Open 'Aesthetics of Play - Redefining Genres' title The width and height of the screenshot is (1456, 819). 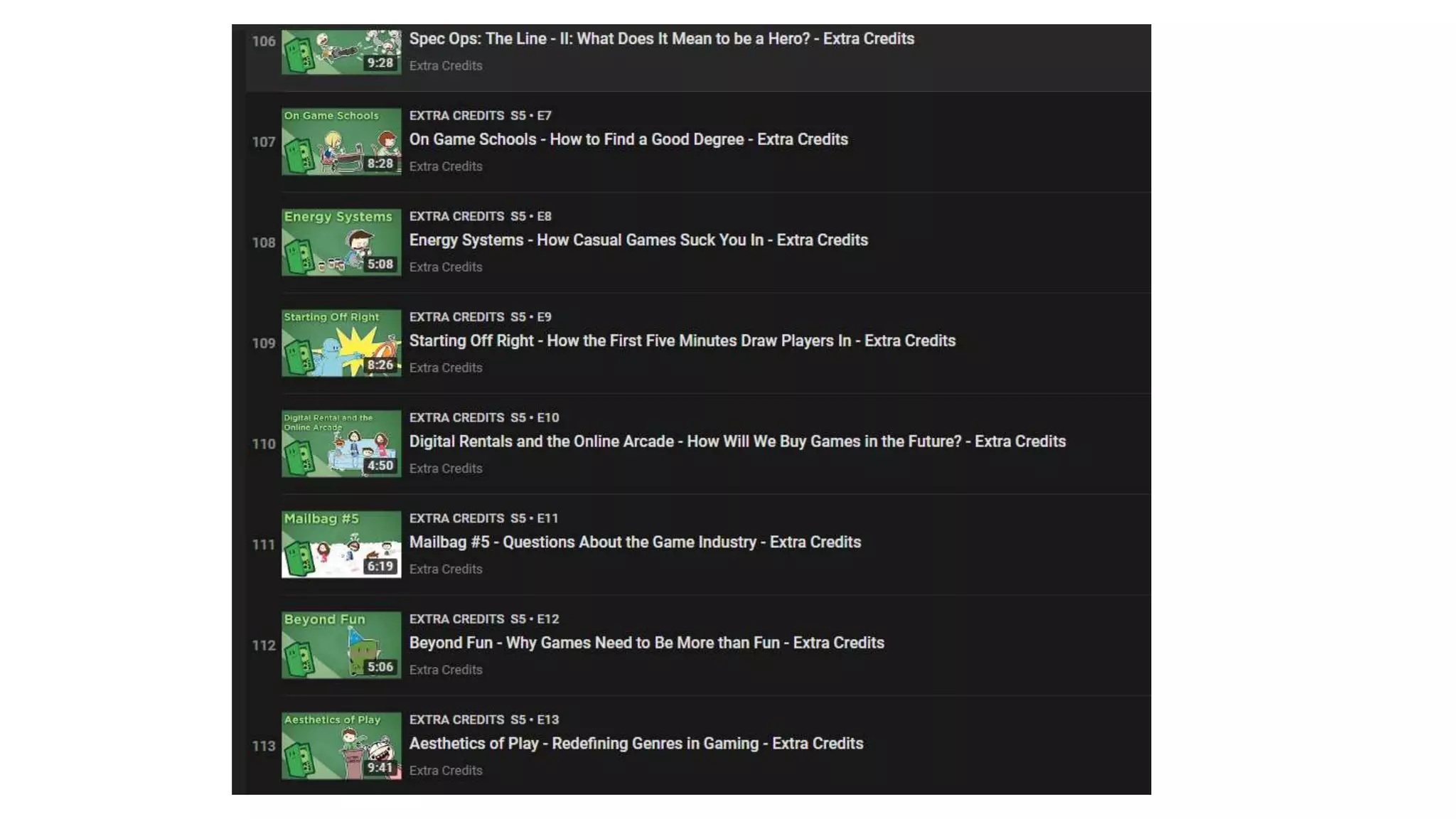[x=636, y=744]
